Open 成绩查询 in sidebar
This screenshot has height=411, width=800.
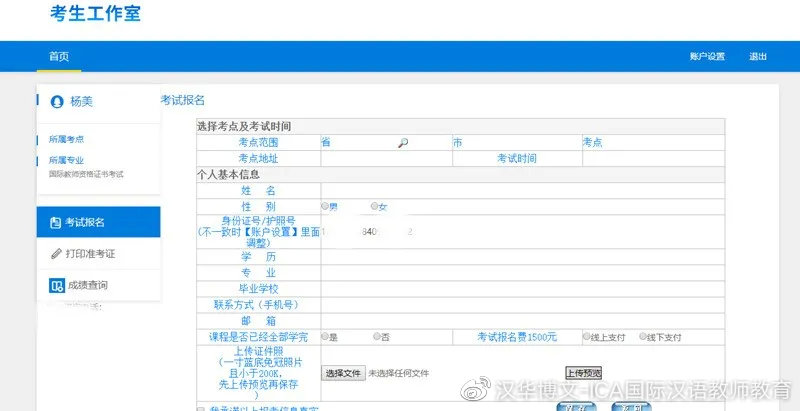(x=98, y=285)
